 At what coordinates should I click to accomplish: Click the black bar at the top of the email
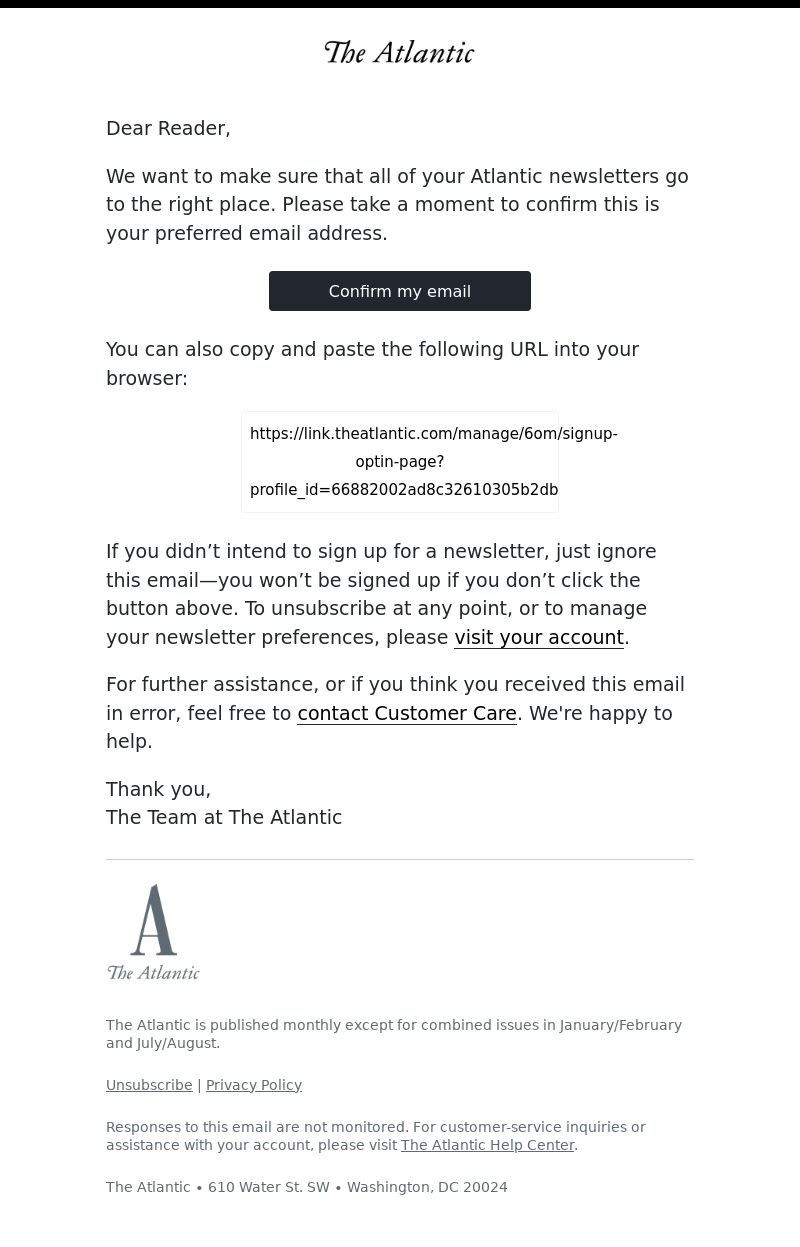click(400, 4)
